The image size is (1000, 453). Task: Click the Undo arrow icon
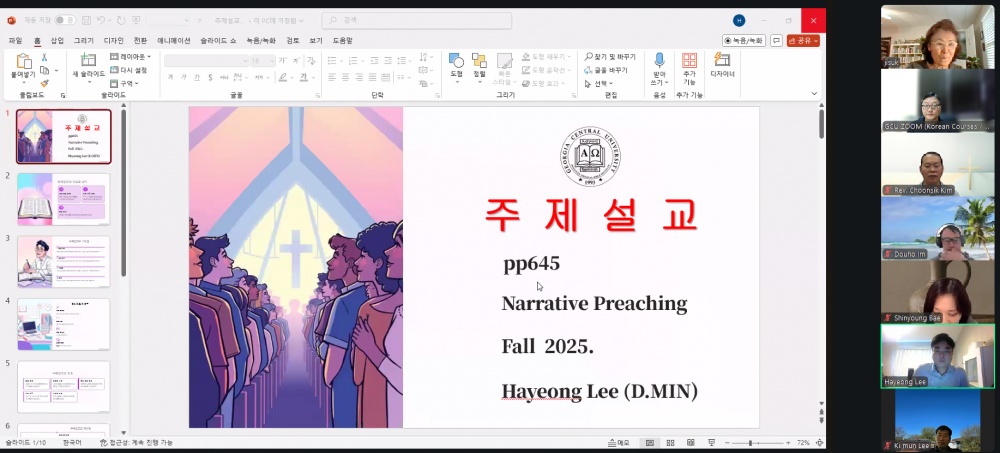(101, 20)
